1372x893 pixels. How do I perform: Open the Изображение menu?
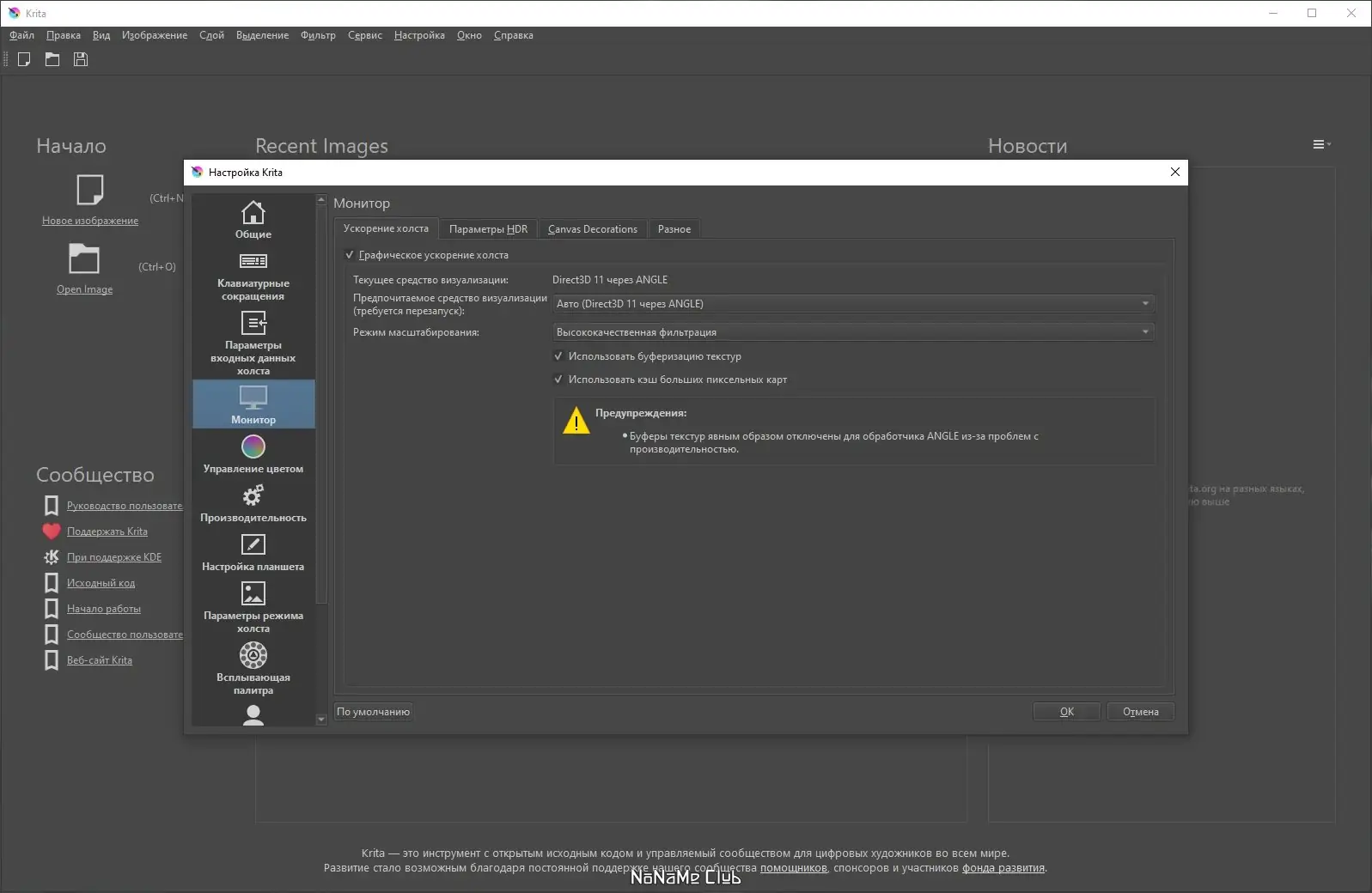pyautogui.click(x=155, y=35)
